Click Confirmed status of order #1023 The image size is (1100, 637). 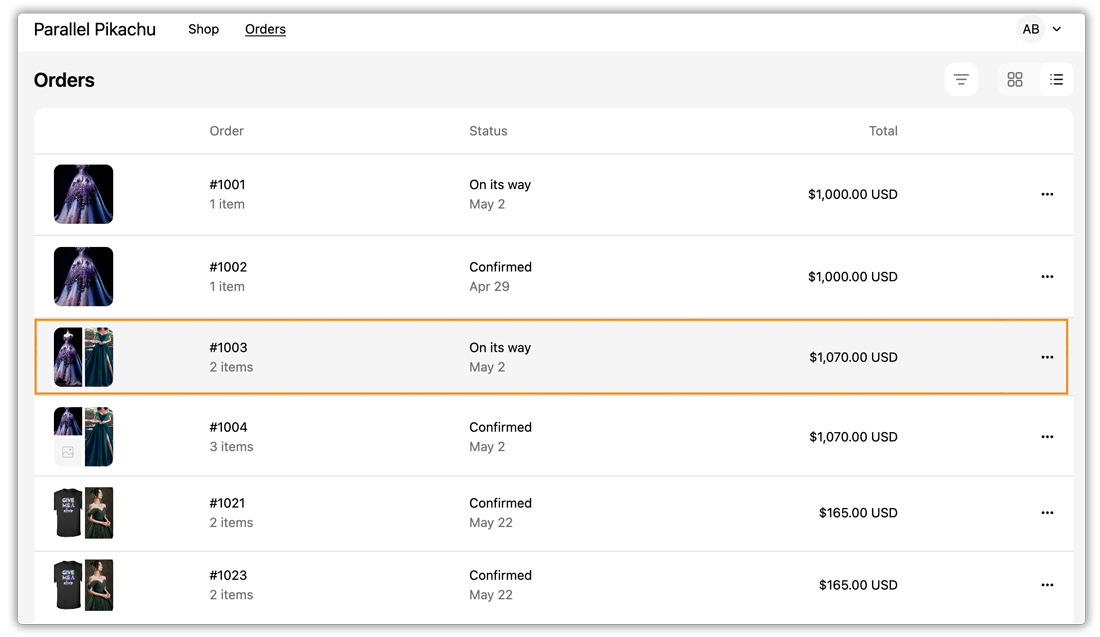tap(500, 575)
